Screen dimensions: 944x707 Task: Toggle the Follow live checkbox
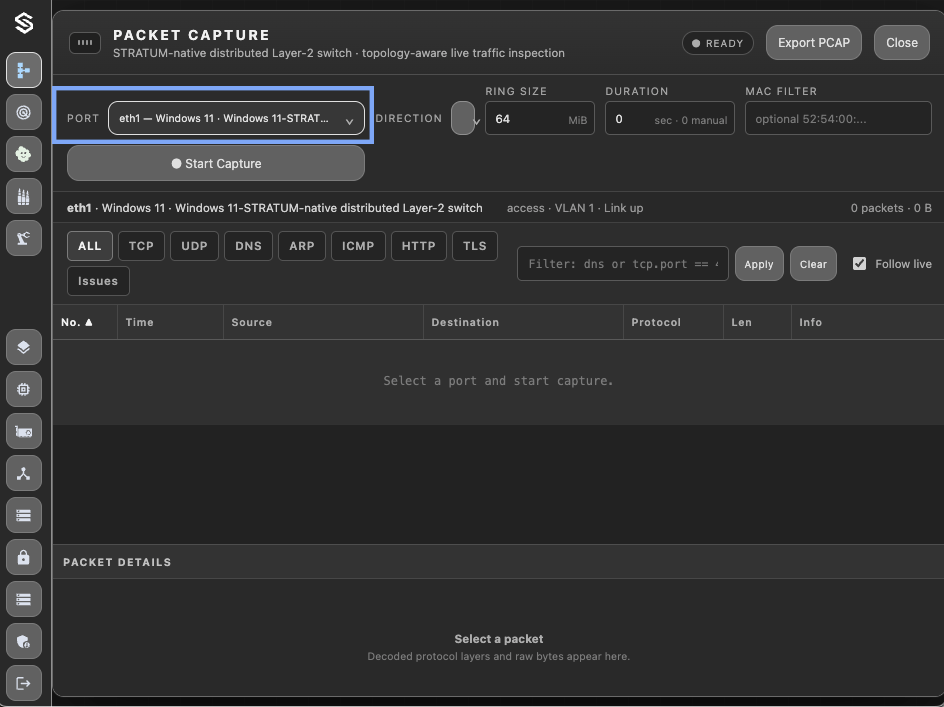859,264
